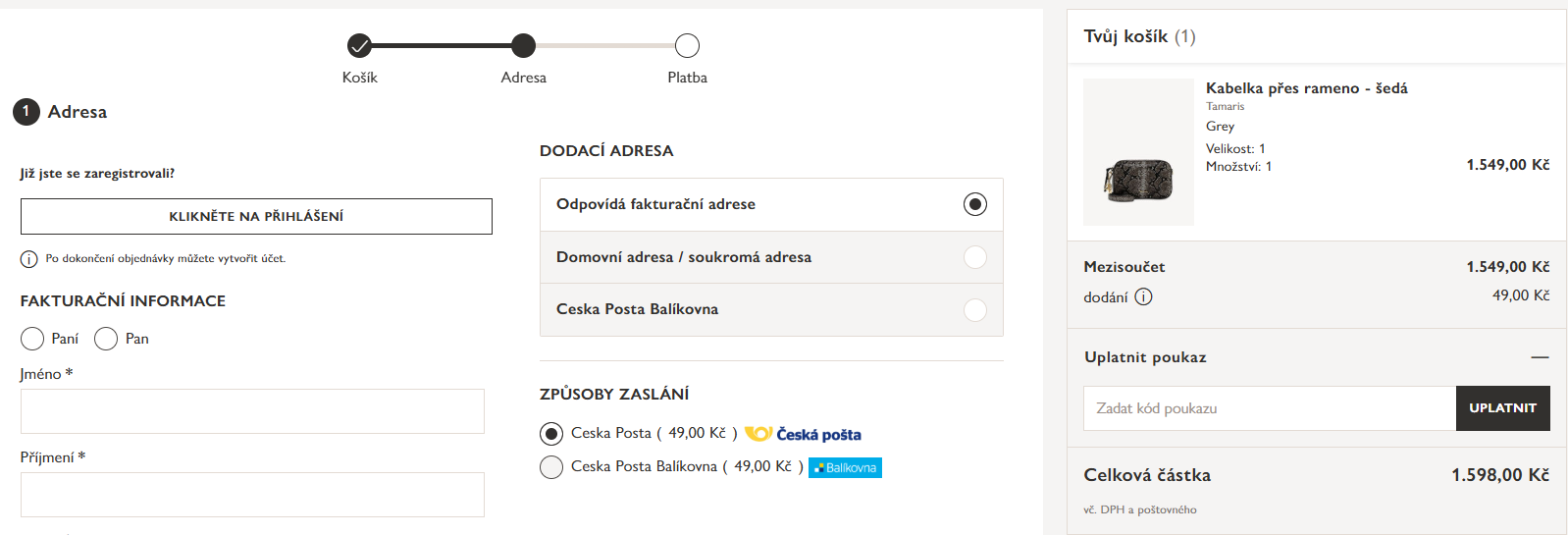The height and width of the screenshot is (535, 1568).
Task: Select the Paní radio button
Action: point(32,339)
